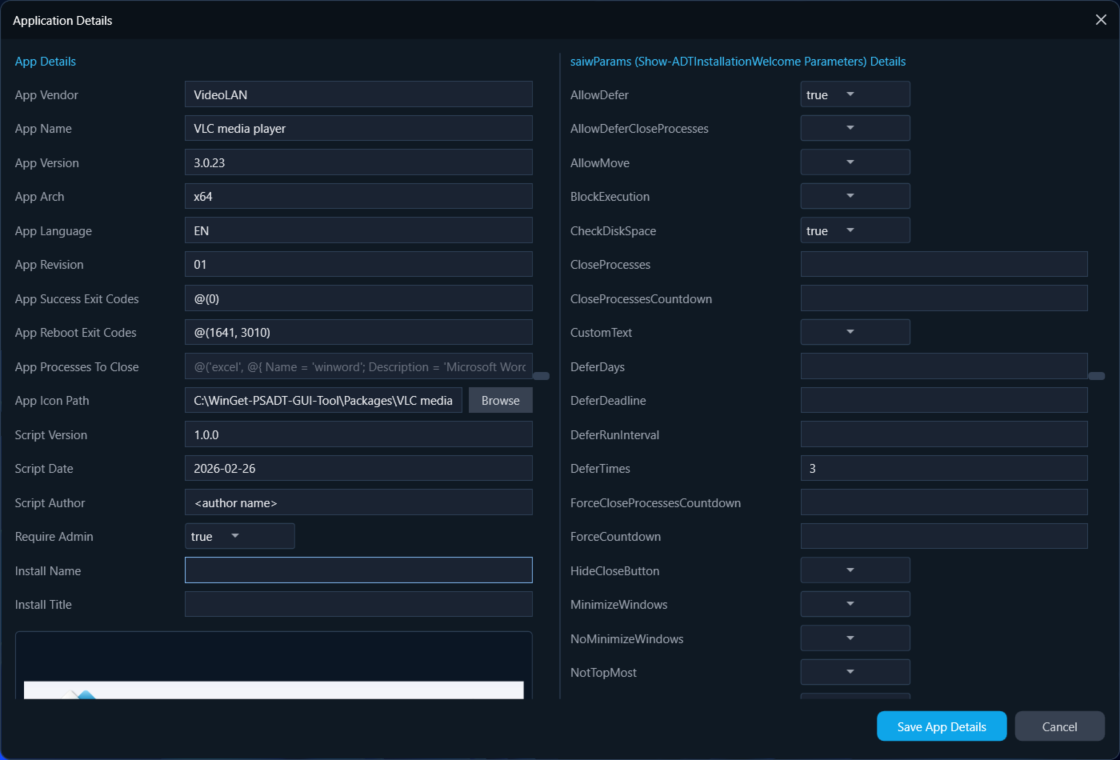This screenshot has width=1120, height=760.
Task: Open the CheckDiskSpace dropdown
Action: click(855, 230)
